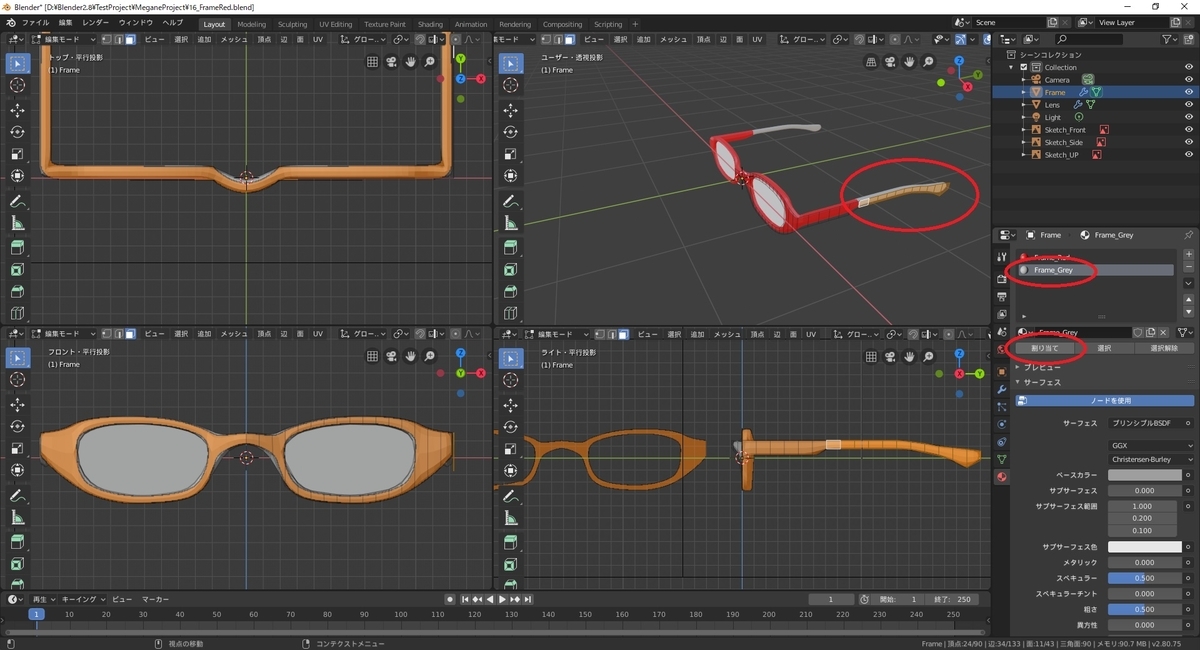Select the Rotate tool in top-left viewport
This screenshot has height=650, width=1200.
pyautogui.click(x=17, y=132)
